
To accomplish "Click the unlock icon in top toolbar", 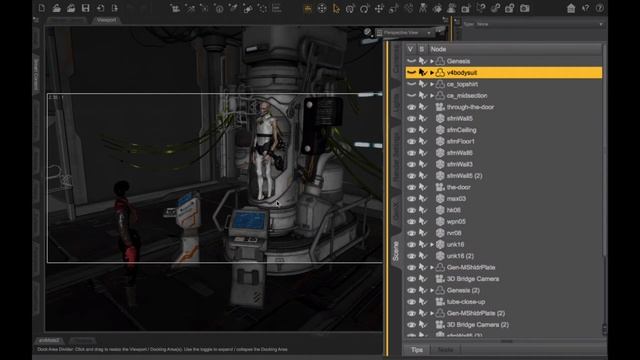I will (x=510, y=8).
